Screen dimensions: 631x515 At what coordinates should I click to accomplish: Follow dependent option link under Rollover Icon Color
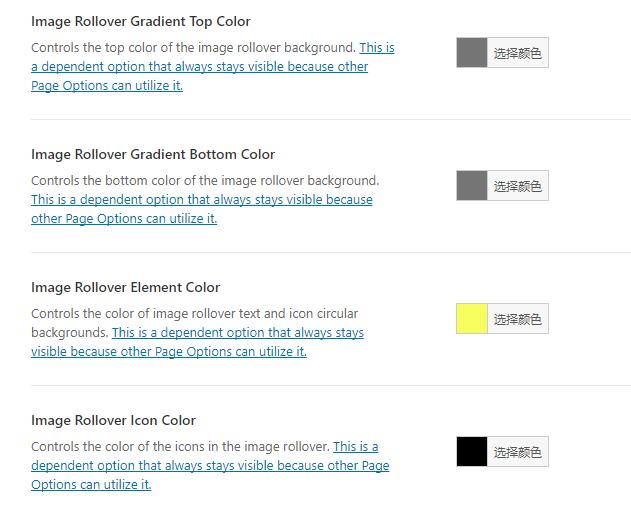209,466
